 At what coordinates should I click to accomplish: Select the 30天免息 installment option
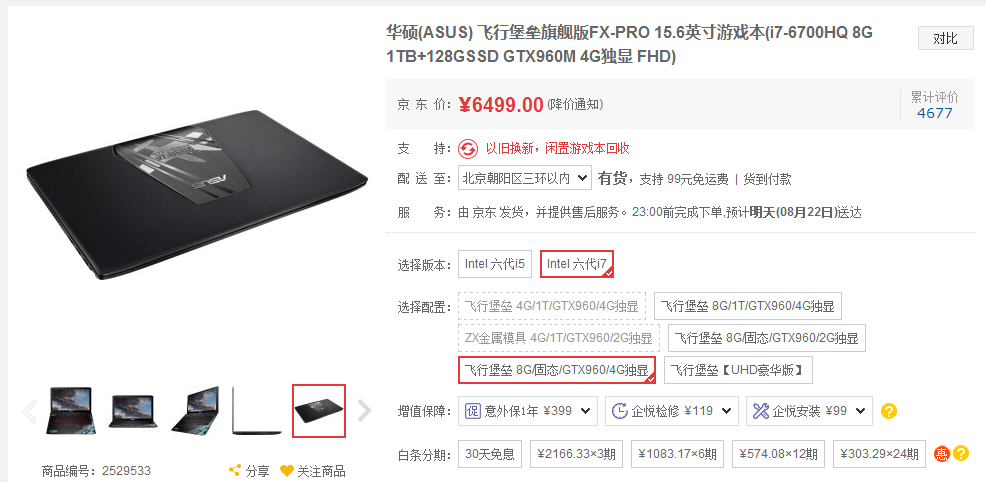click(490, 454)
